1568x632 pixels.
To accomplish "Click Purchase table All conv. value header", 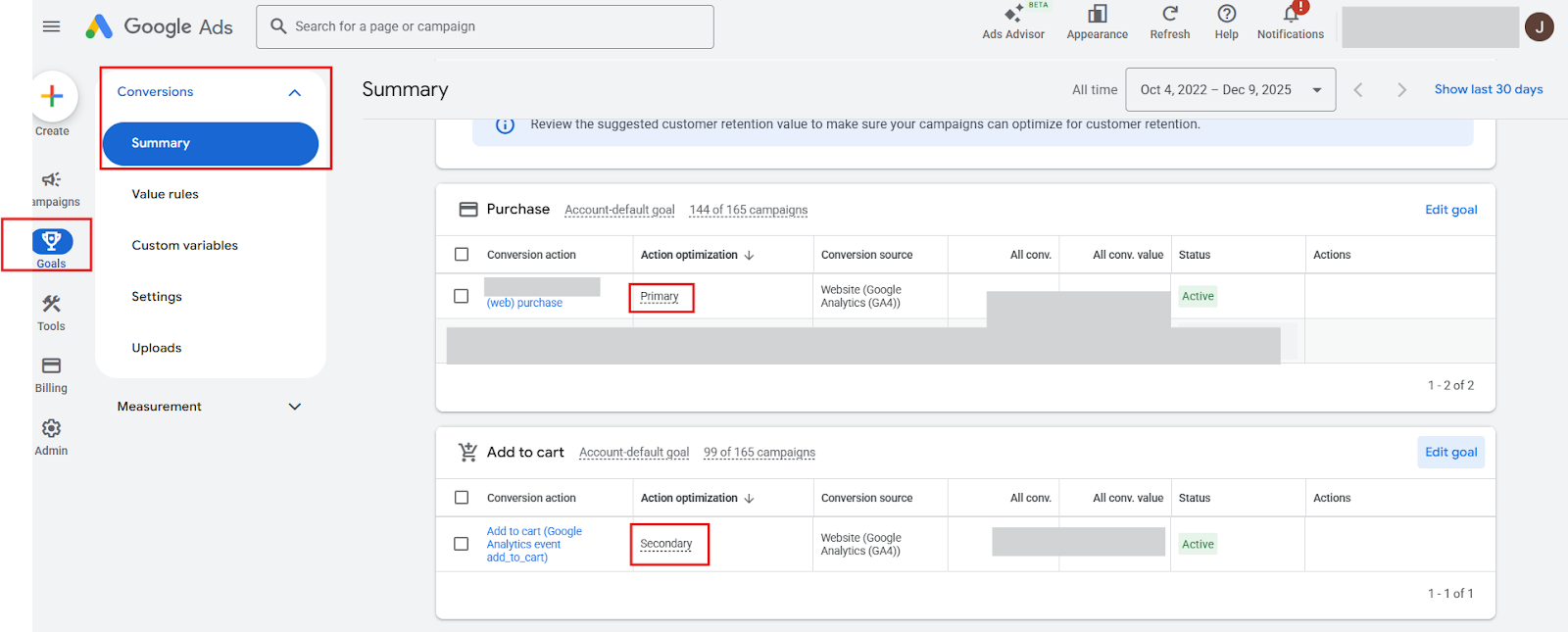I will [x=1128, y=255].
